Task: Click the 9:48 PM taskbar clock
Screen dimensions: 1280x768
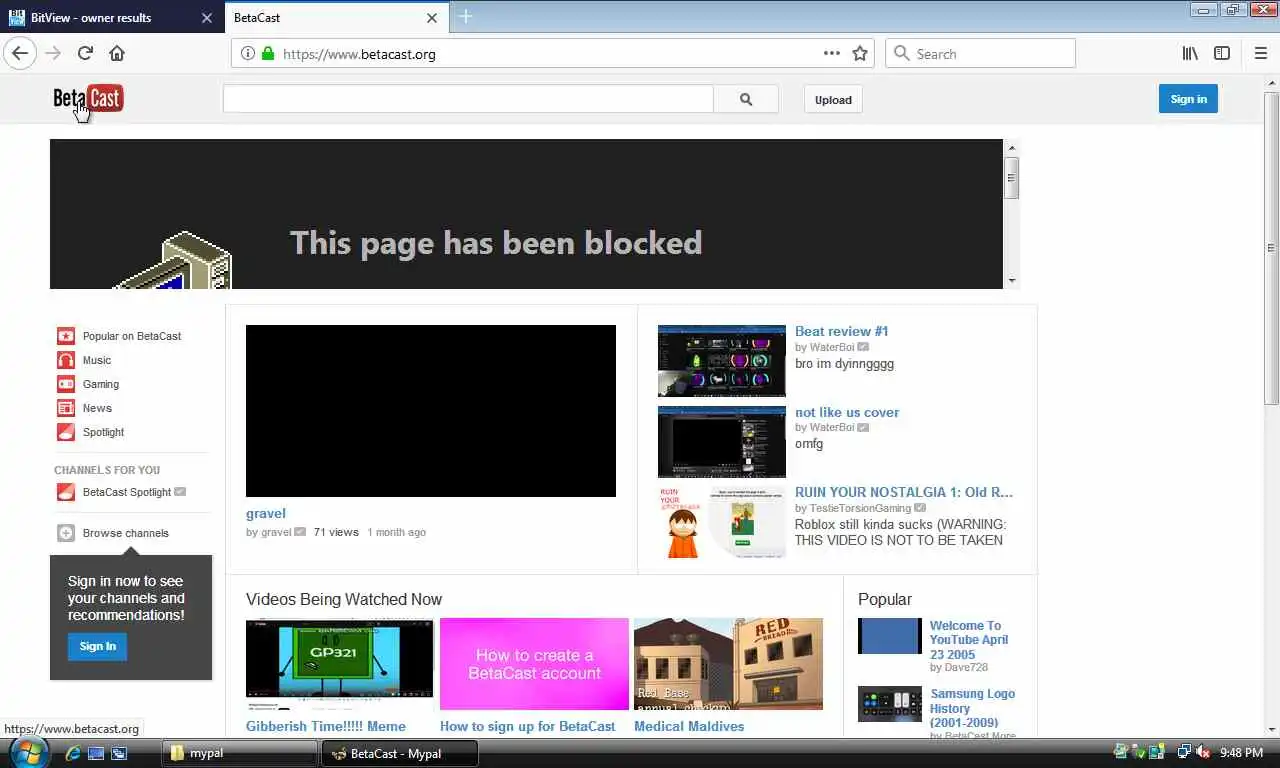Action: [x=1242, y=753]
